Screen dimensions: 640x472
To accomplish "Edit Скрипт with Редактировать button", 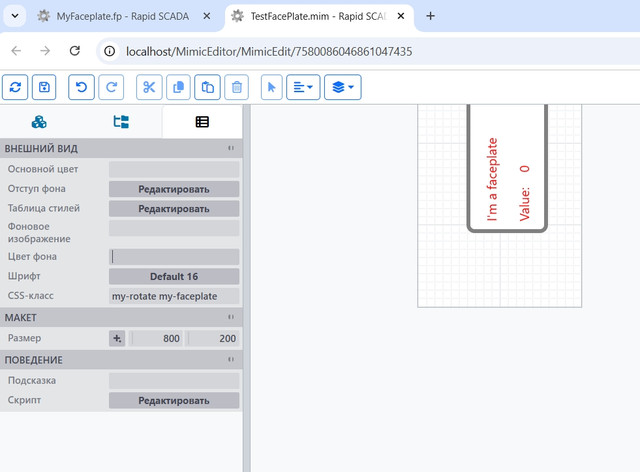I will [174, 401].
